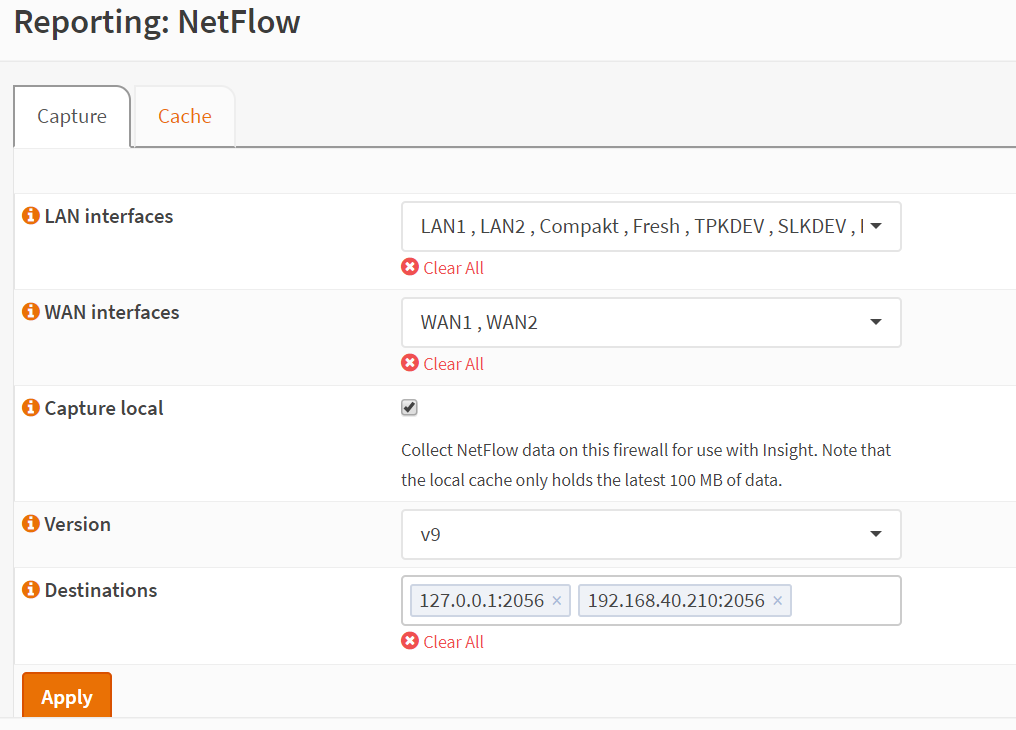
Task: Click the red X icon next to WAN Clear All
Action: 409,363
